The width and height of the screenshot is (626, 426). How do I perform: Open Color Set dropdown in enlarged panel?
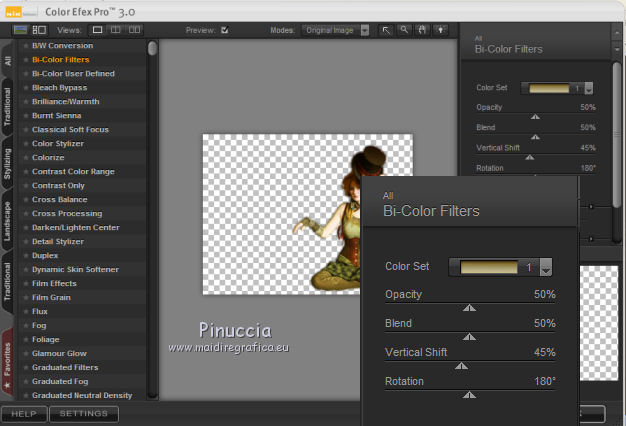pos(546,267)
